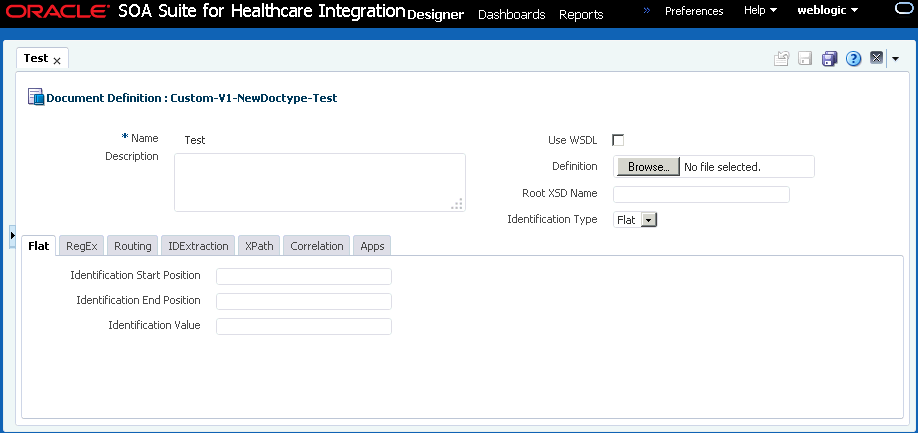Click the Browse... button for Definition file
918x433 pixels.
pos(649,167)
